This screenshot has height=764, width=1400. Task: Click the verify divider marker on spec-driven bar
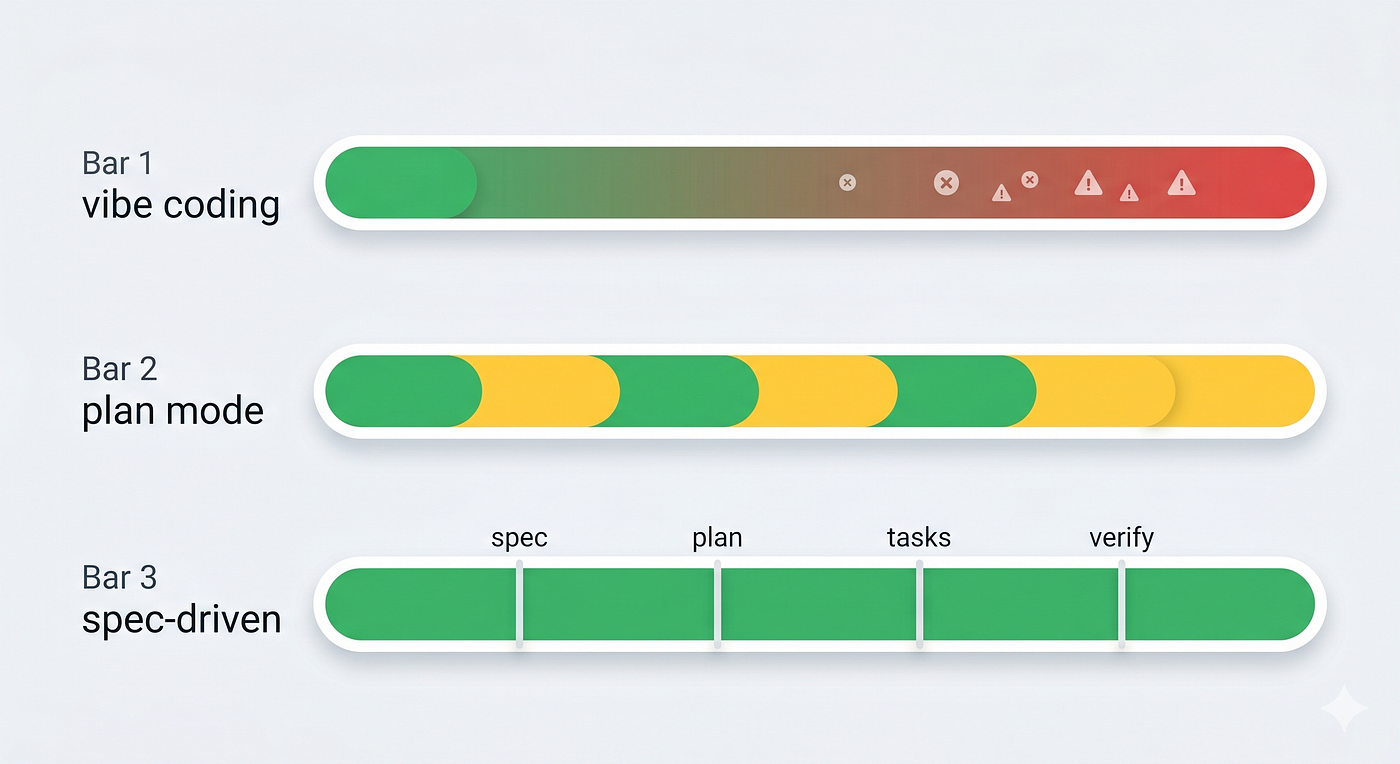coord(1121,604)
